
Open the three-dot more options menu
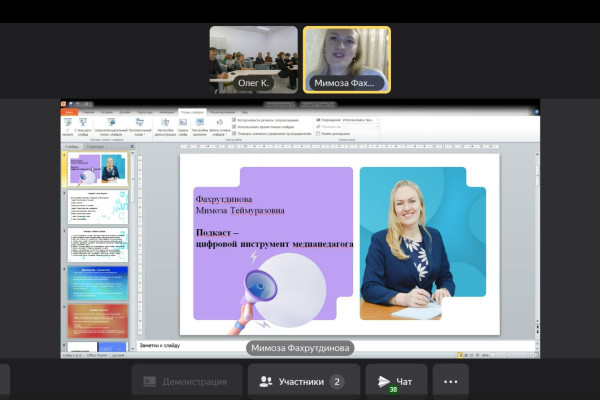[x=450, y=381]
